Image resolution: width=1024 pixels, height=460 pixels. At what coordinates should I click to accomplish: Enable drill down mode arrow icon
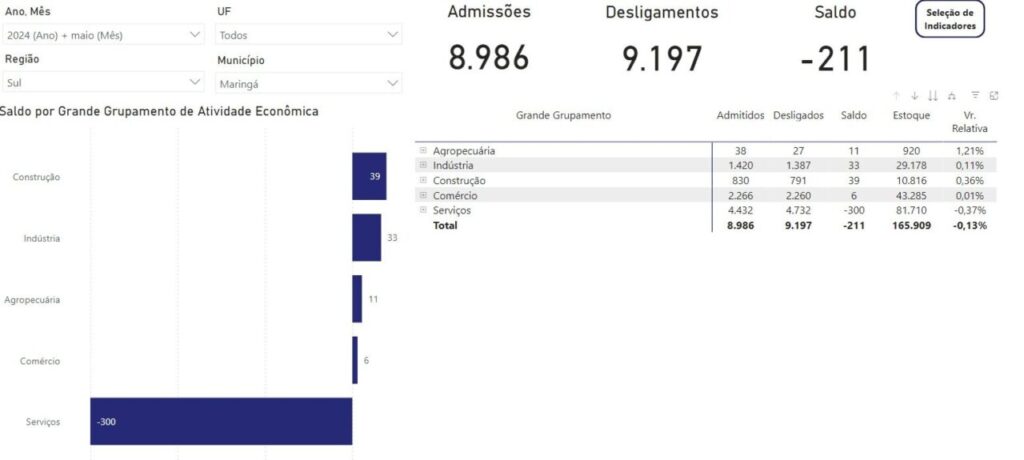(x=914, y=96)
